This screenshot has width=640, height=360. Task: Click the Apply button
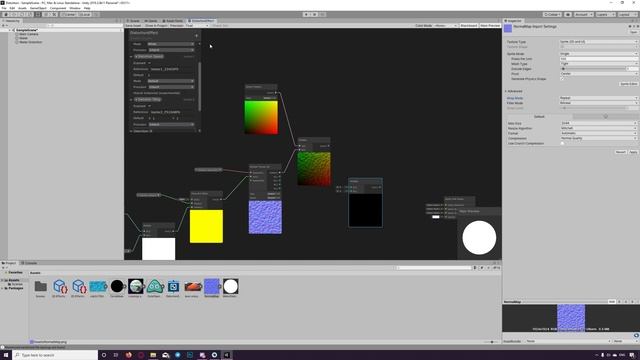633,152
